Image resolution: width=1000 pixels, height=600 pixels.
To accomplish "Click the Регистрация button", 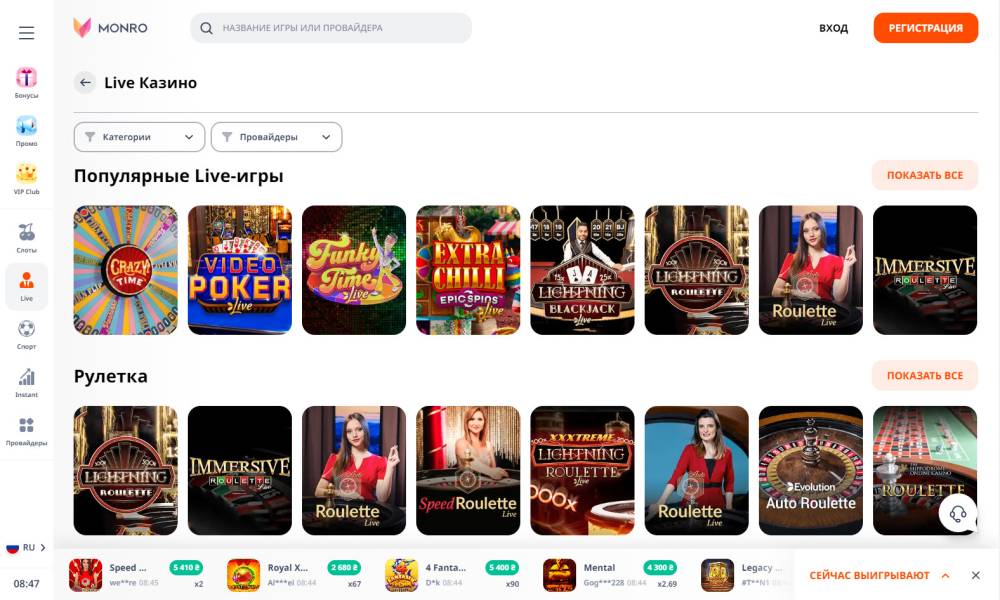I will click(x=925, y=28).
